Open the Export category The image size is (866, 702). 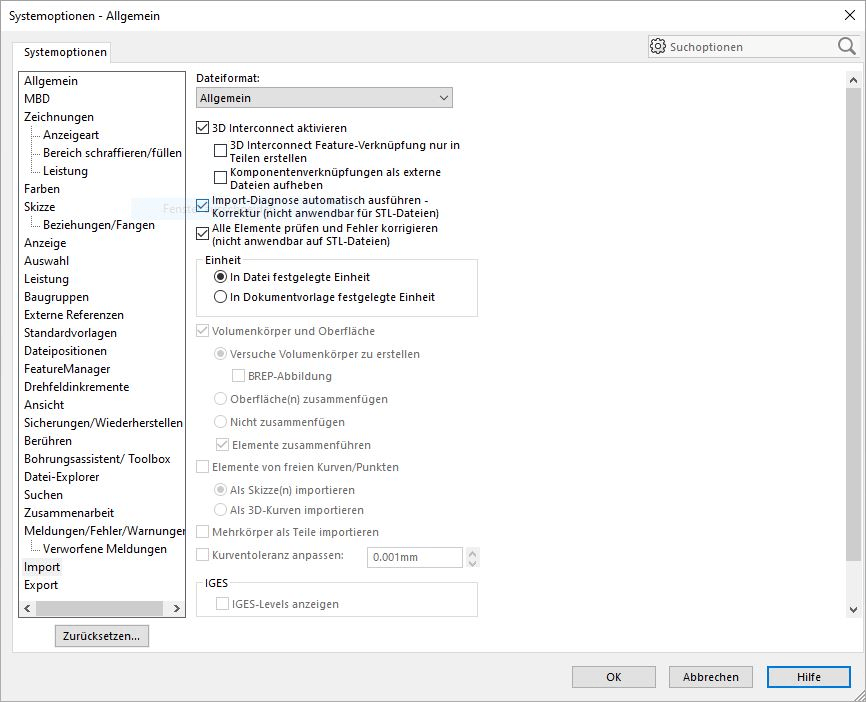point(41,585)
